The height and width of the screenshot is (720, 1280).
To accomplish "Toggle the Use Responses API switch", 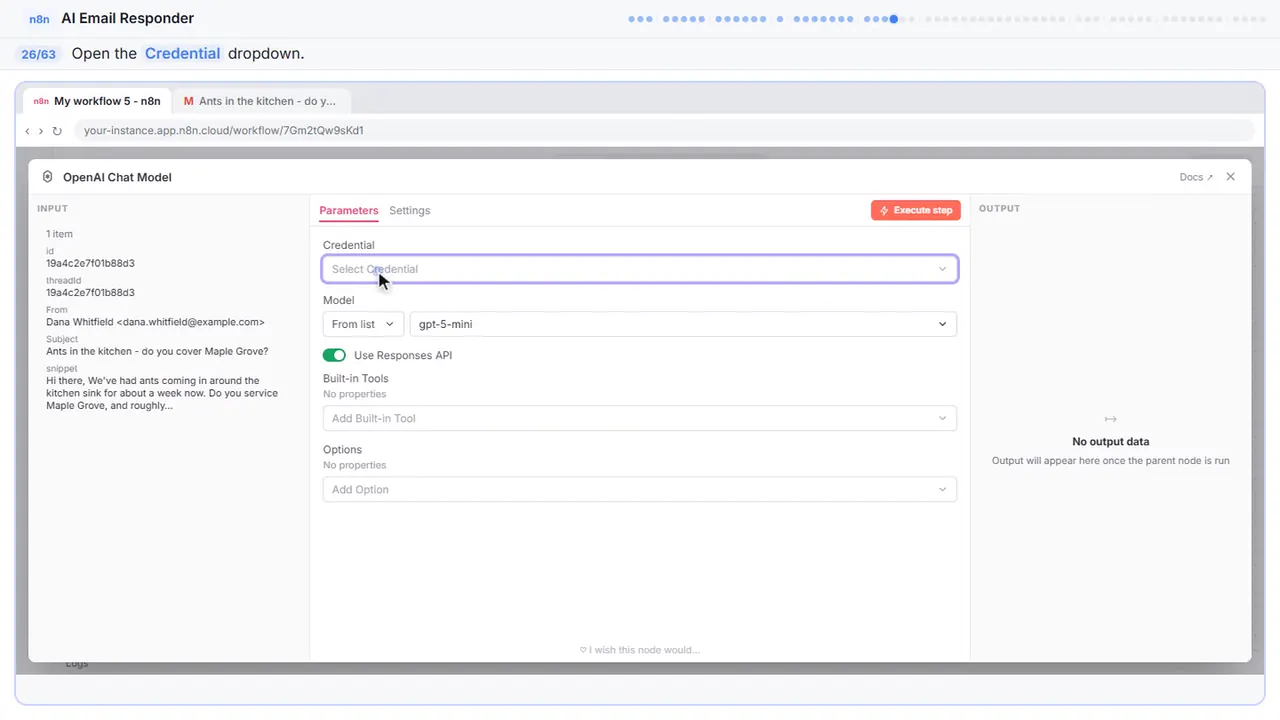I will coord(334,355).
